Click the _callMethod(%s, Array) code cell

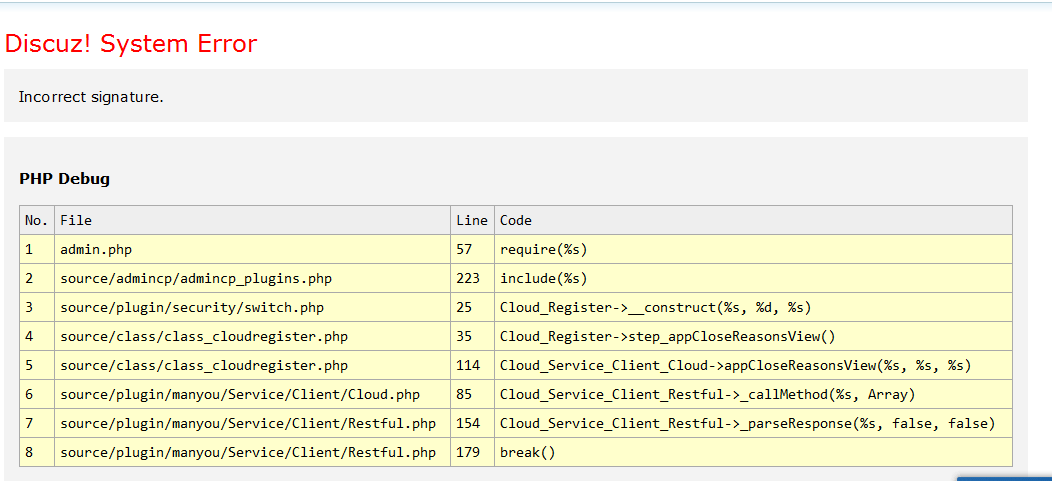(707, 394)
